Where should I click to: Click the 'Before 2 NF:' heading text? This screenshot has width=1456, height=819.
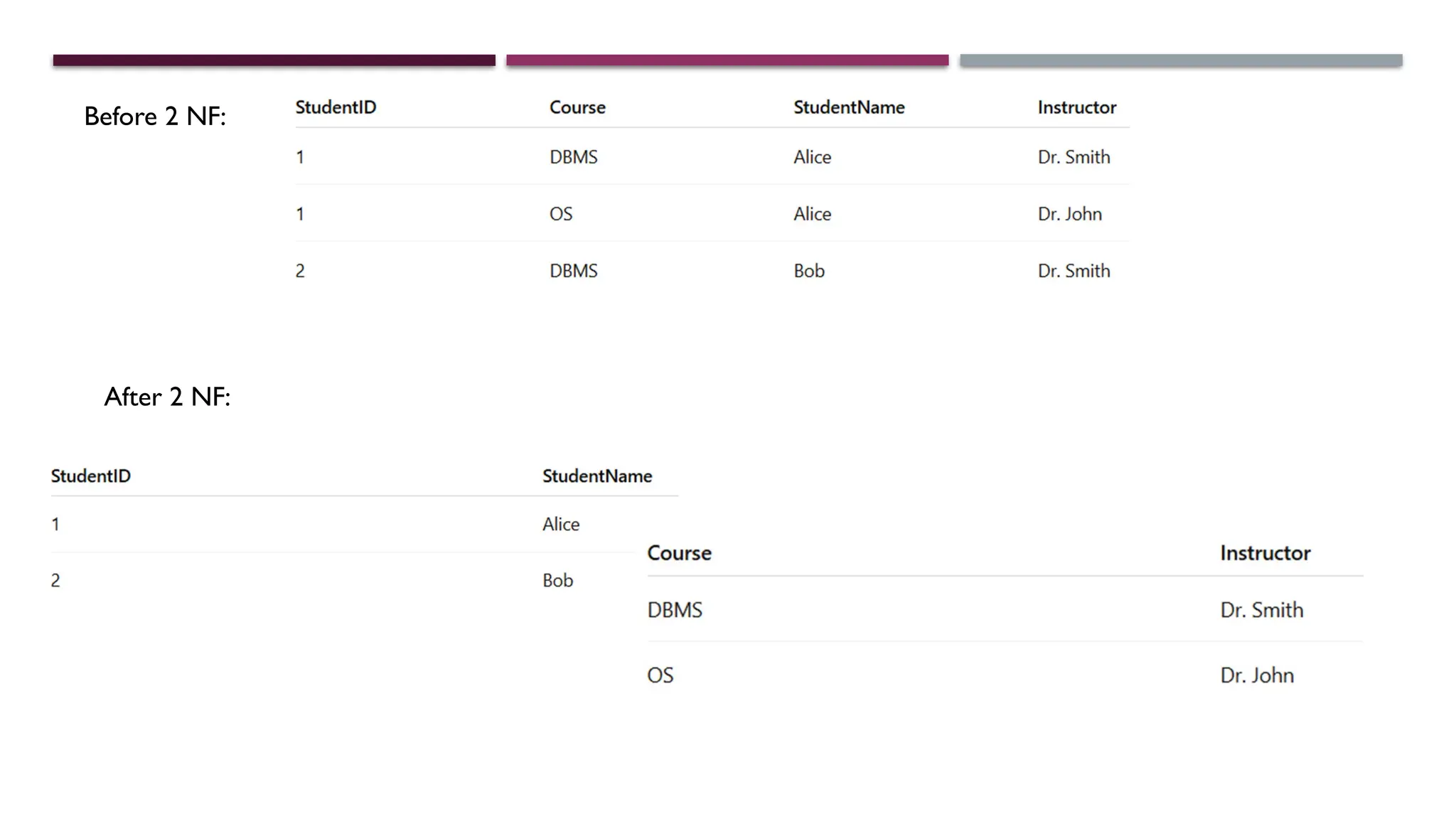click(155, 116)
